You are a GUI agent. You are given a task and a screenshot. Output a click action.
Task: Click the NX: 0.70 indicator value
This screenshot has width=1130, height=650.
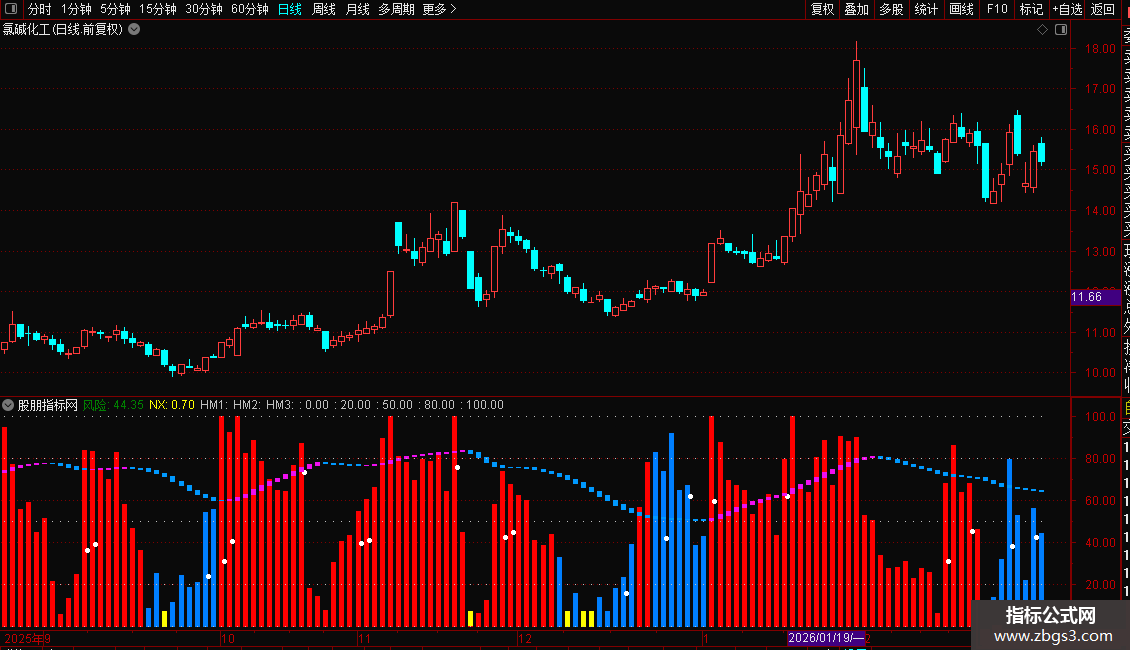(172, 405)
